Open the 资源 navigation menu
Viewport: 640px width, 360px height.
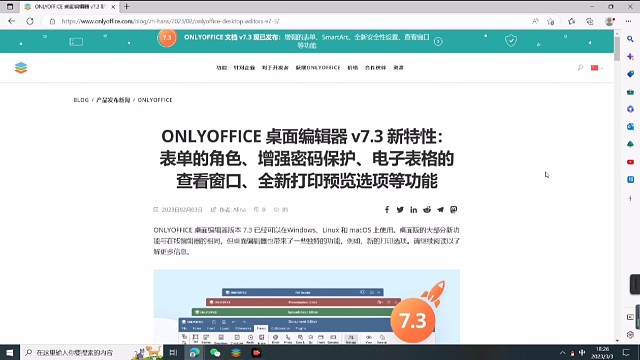398,68
